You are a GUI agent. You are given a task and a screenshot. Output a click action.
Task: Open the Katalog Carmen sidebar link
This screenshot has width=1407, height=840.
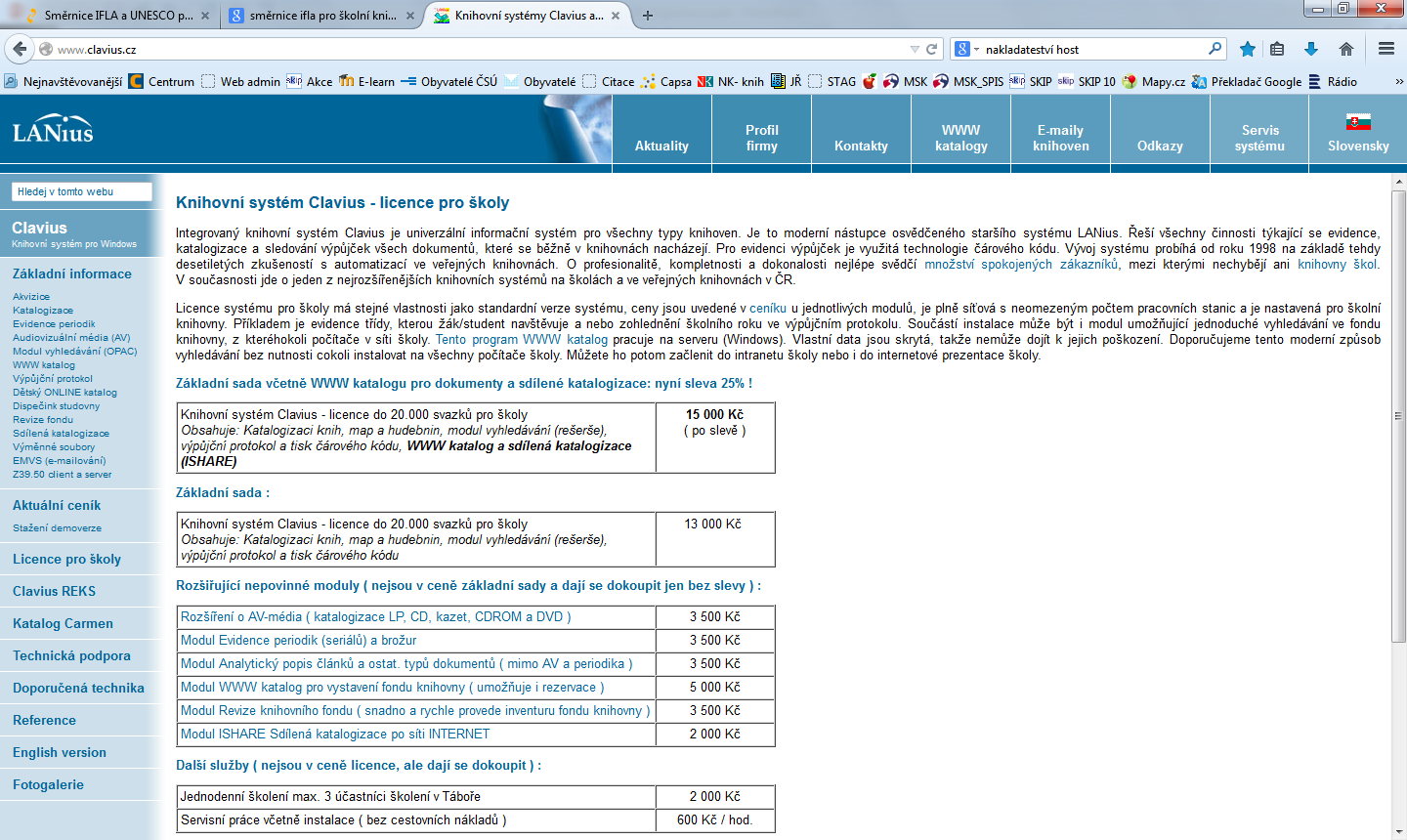click(63, 623)
